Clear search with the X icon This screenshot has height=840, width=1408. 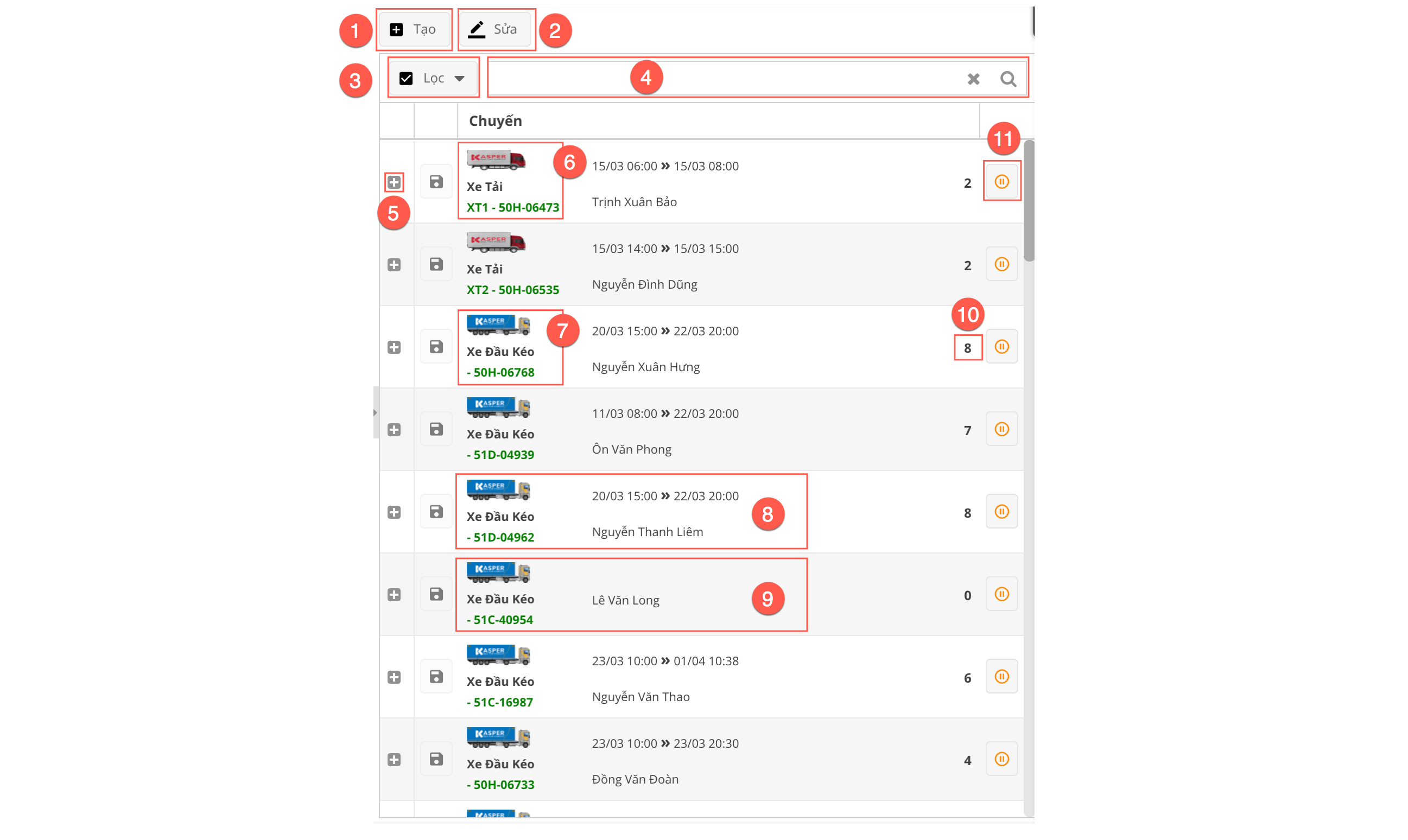coord(973,79)
